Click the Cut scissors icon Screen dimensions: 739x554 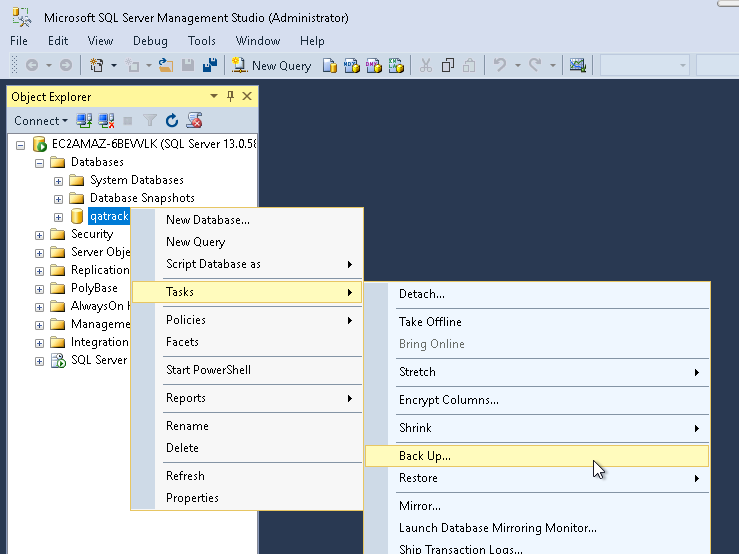[x=426, y=66]
